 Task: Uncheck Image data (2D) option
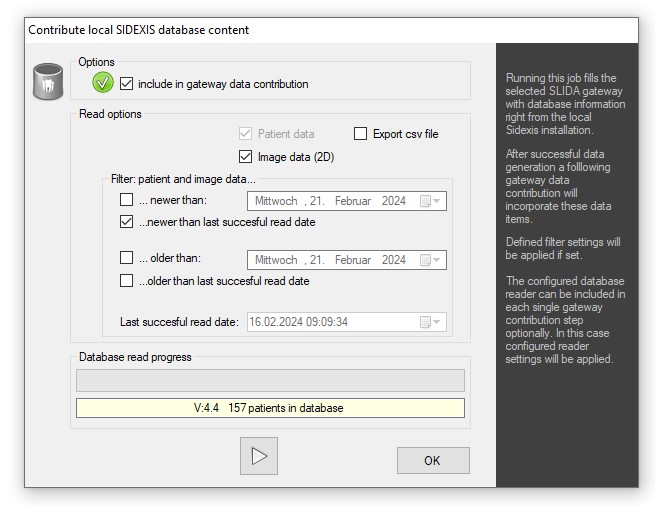coord(246,156)
